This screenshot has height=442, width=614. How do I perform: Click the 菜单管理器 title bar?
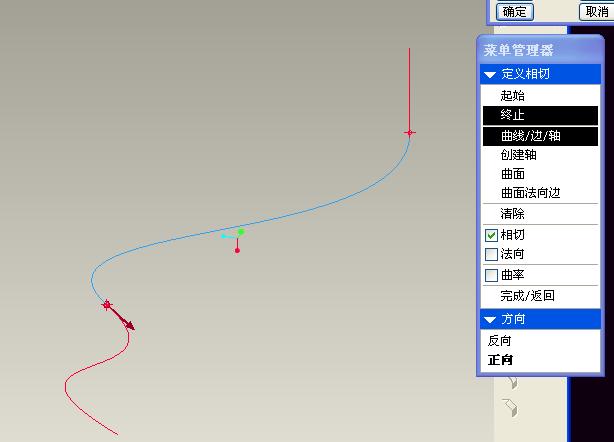(540, 50)
